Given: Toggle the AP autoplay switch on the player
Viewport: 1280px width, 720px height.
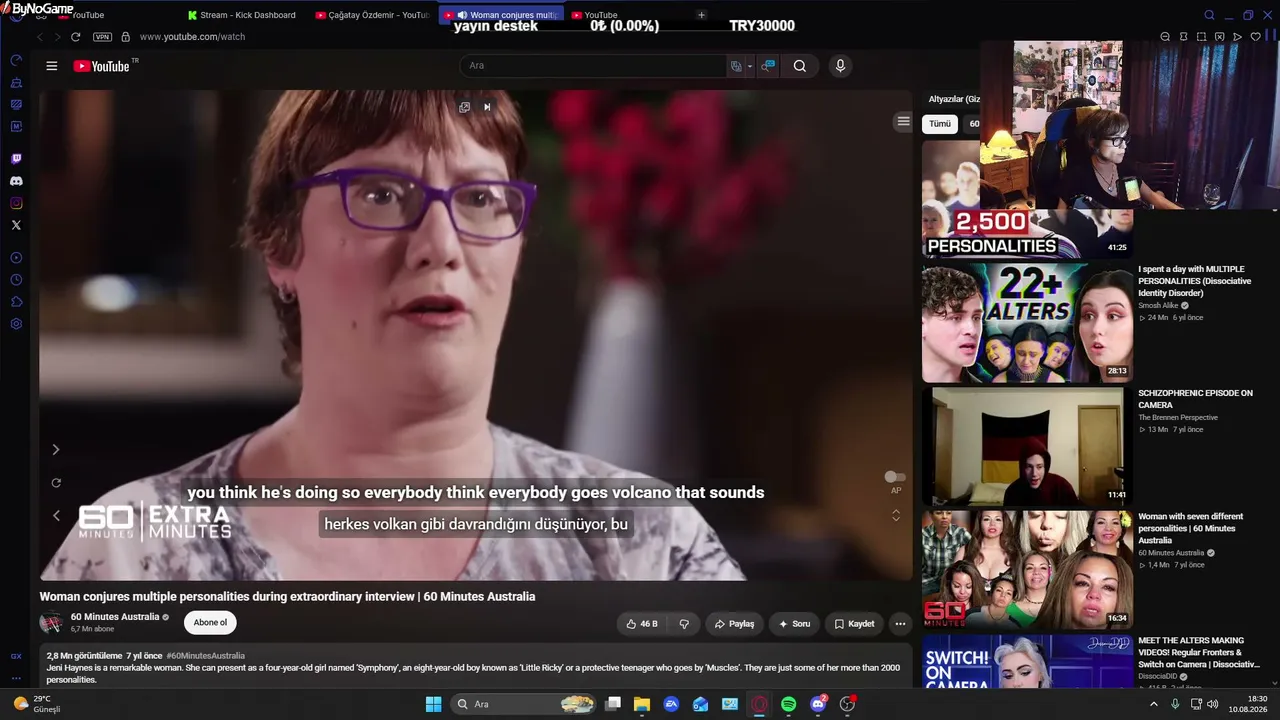Looking at the screenshot, I should (895, 477).
